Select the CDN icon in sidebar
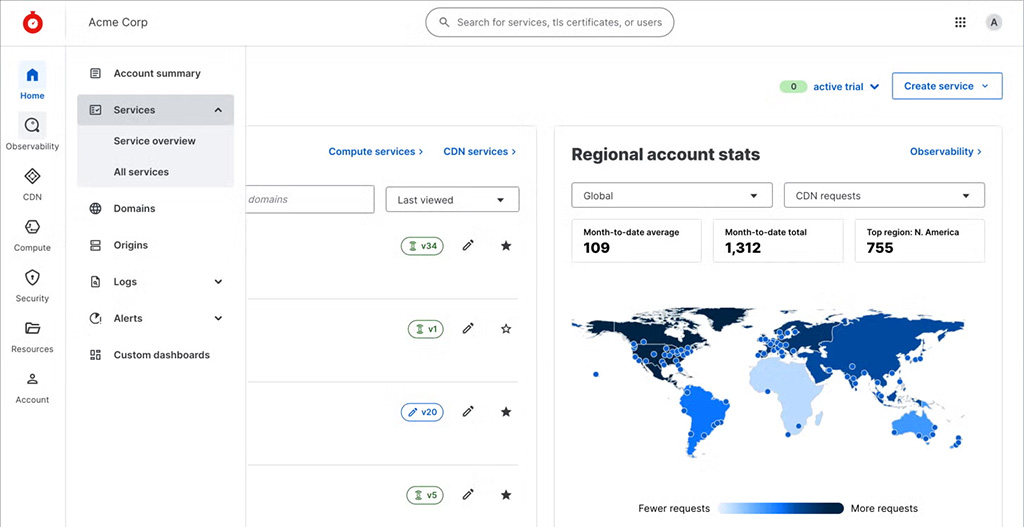The height and width of the screenshot is (527, 1024). pos(32,176)
